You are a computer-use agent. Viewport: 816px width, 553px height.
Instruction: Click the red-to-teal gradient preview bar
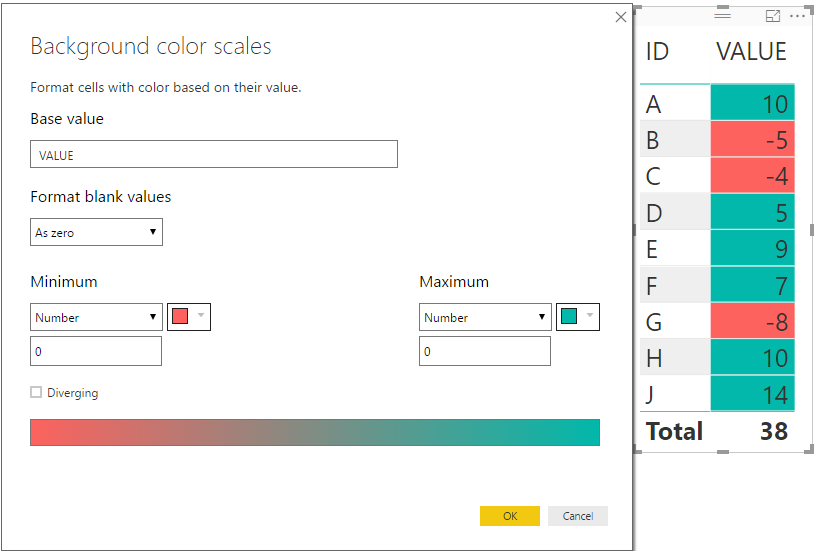(x=315, y=432)
